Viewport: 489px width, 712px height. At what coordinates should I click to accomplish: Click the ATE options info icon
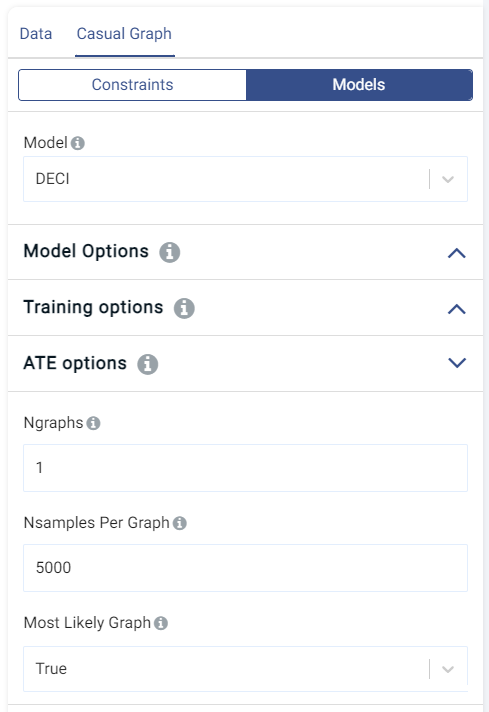tap(148, 364)
